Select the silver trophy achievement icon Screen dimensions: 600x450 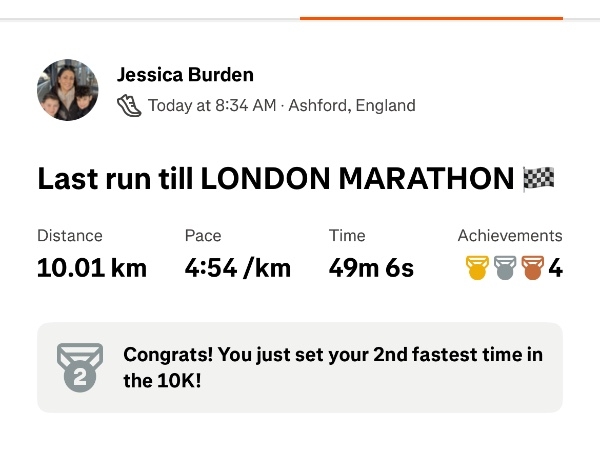(505, 268)
